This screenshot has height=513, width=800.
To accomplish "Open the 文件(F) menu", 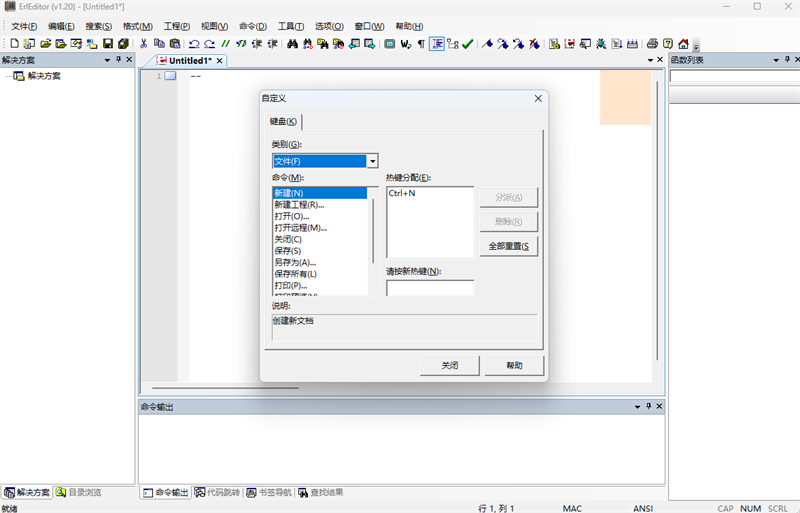I will [x=24, y=26].
